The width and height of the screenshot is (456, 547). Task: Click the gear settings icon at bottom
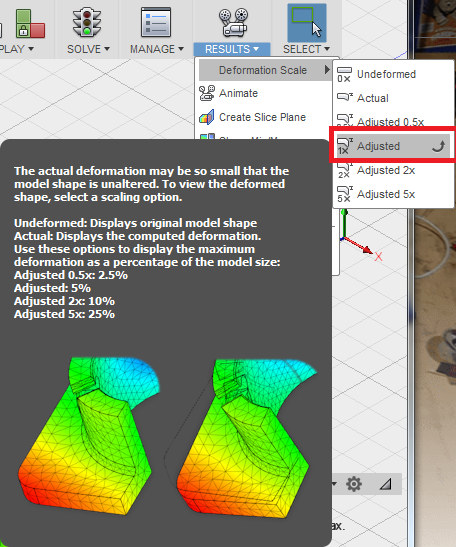(354, 484)
